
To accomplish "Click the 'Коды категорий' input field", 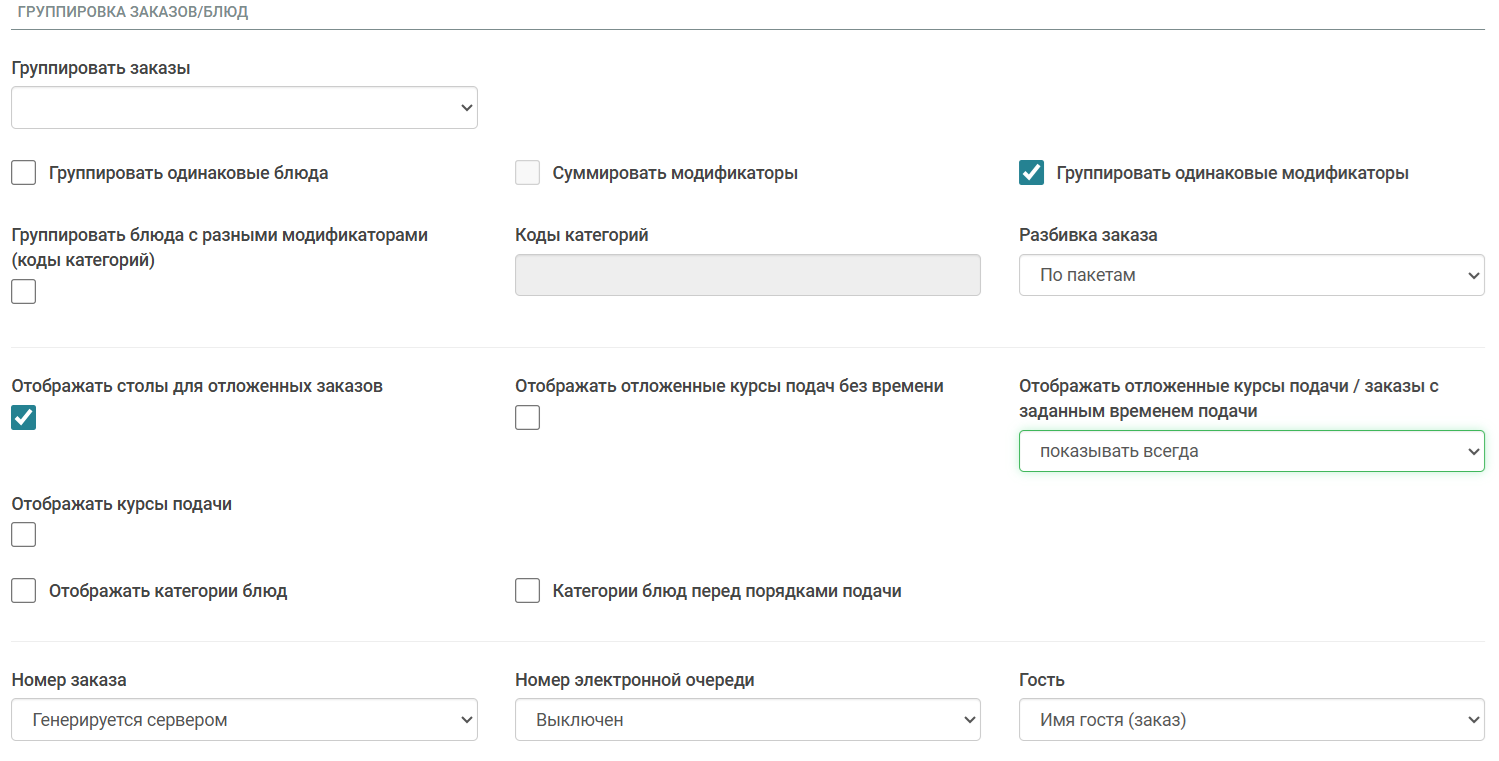I will point(747,275).
